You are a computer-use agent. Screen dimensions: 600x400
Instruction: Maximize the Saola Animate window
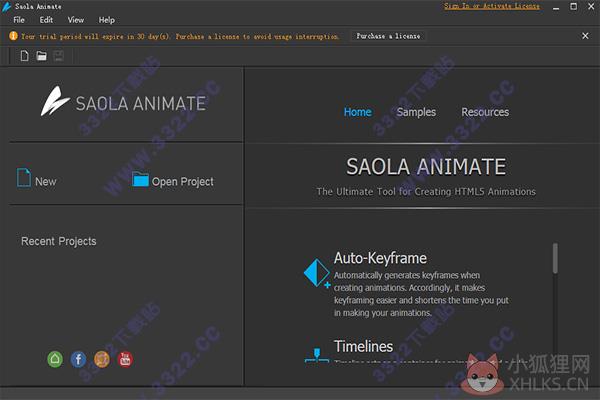(x=573, y=6)
